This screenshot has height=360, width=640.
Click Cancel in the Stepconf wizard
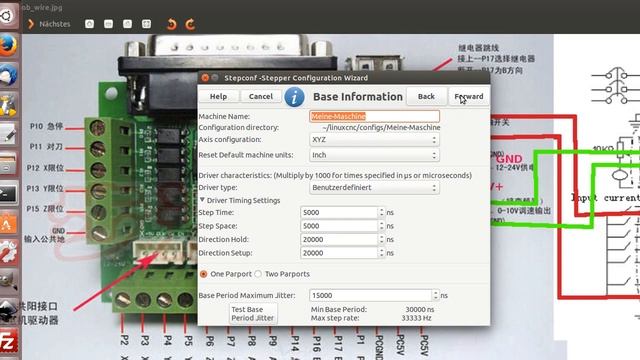(261, 96)
